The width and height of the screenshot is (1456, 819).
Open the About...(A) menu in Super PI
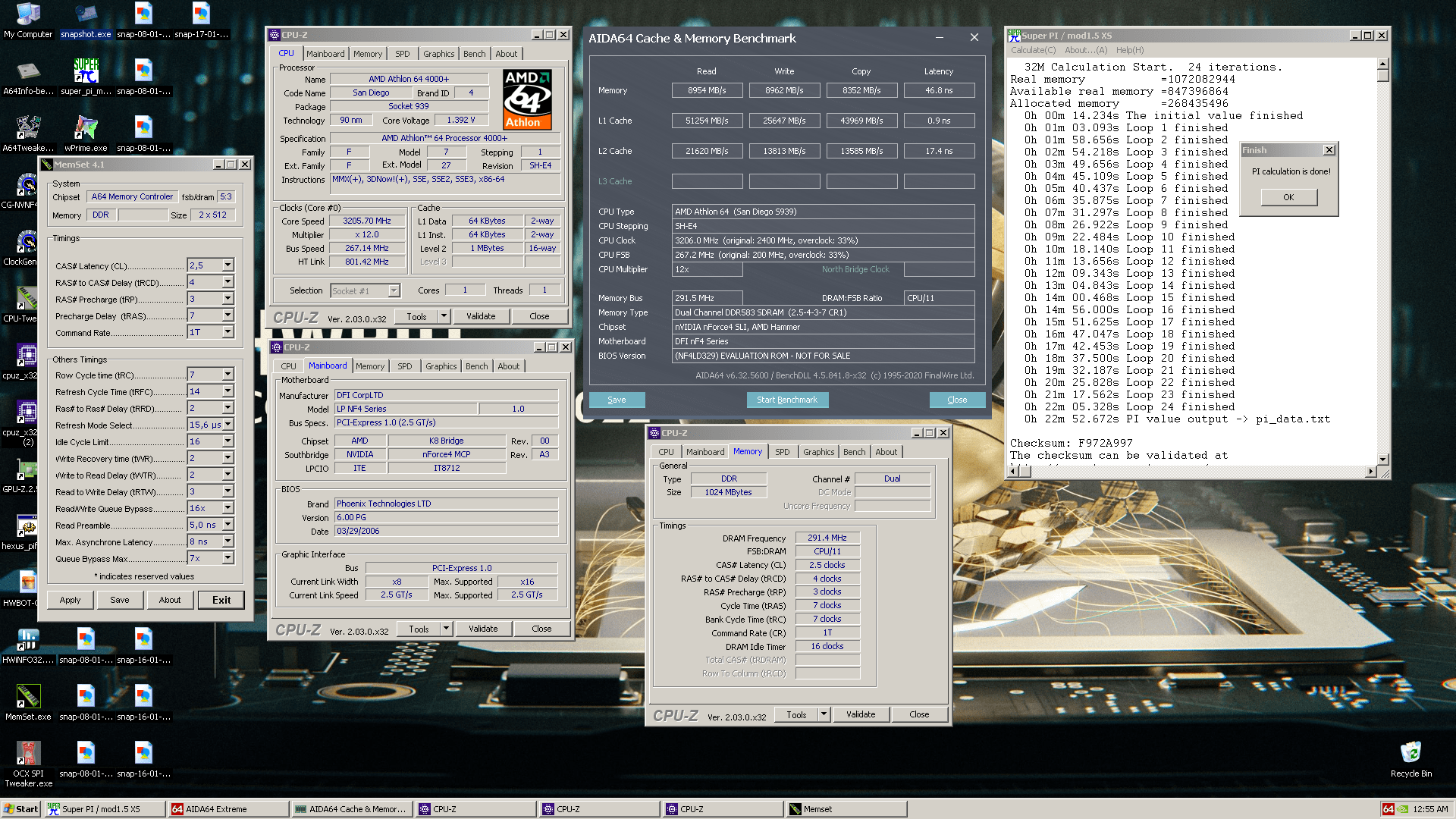coord(1086,50)
